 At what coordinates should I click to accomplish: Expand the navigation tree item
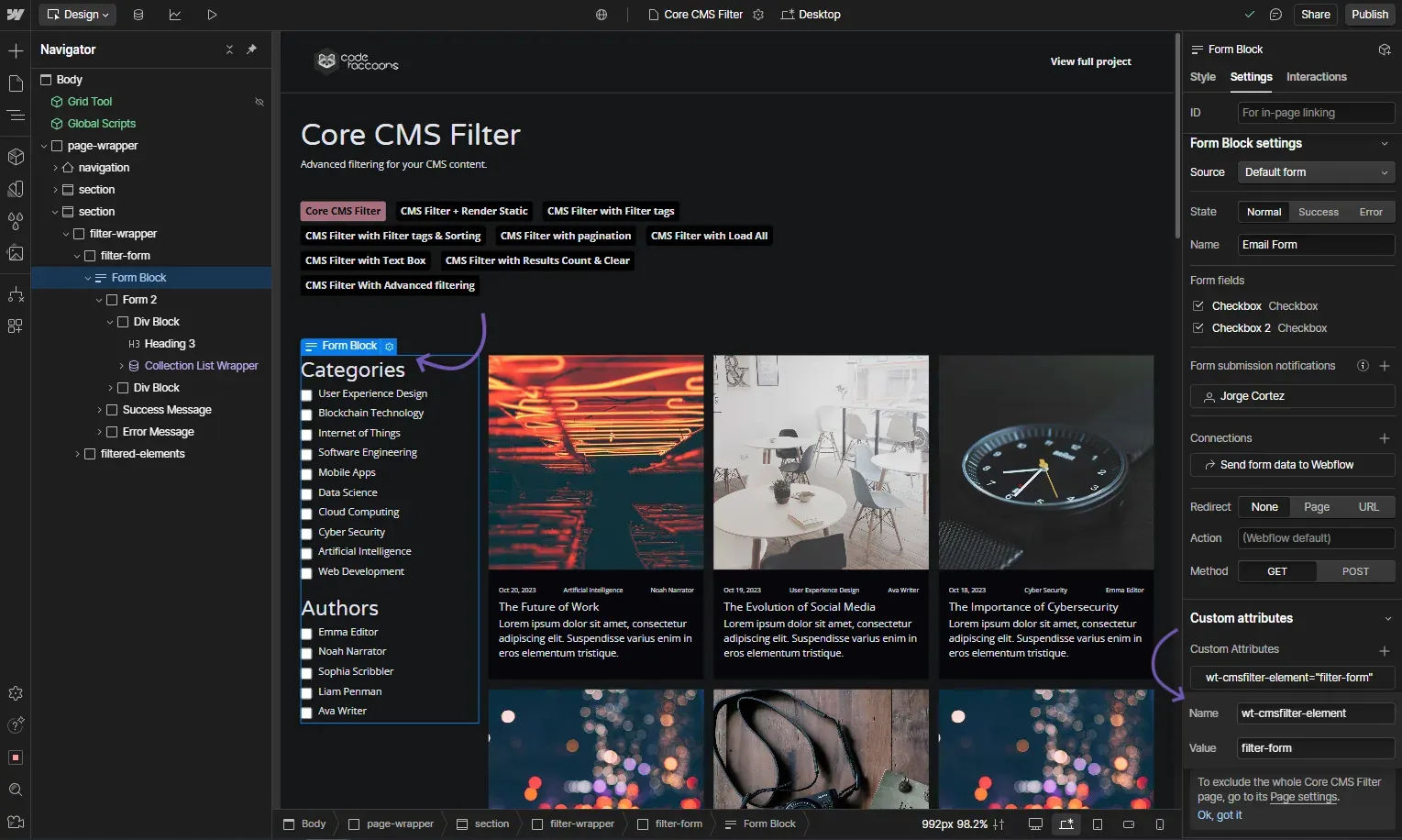pyautogui.click(x=55, y=168)
